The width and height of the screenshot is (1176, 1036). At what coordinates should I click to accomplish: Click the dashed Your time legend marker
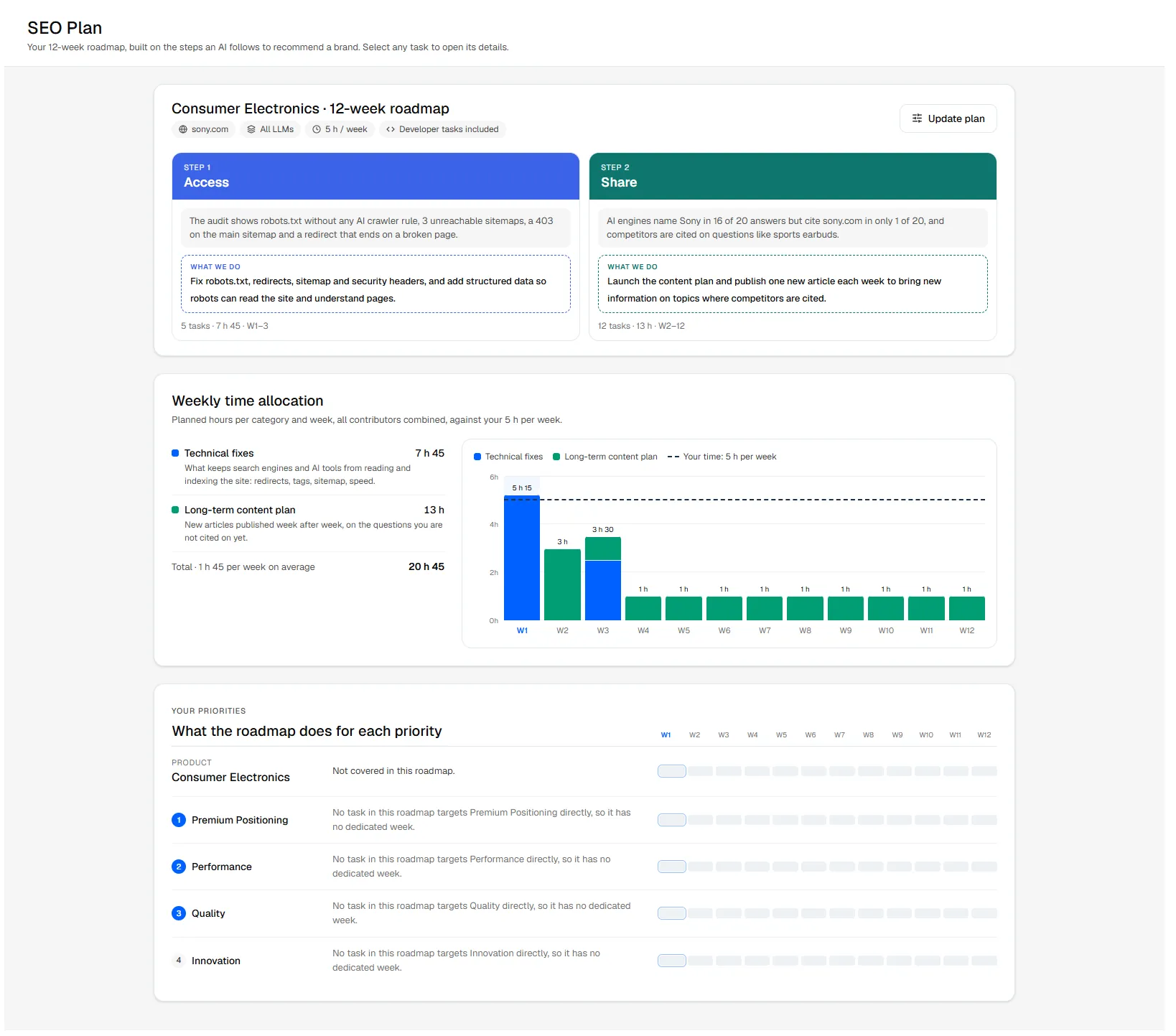(x=673, y=457)
